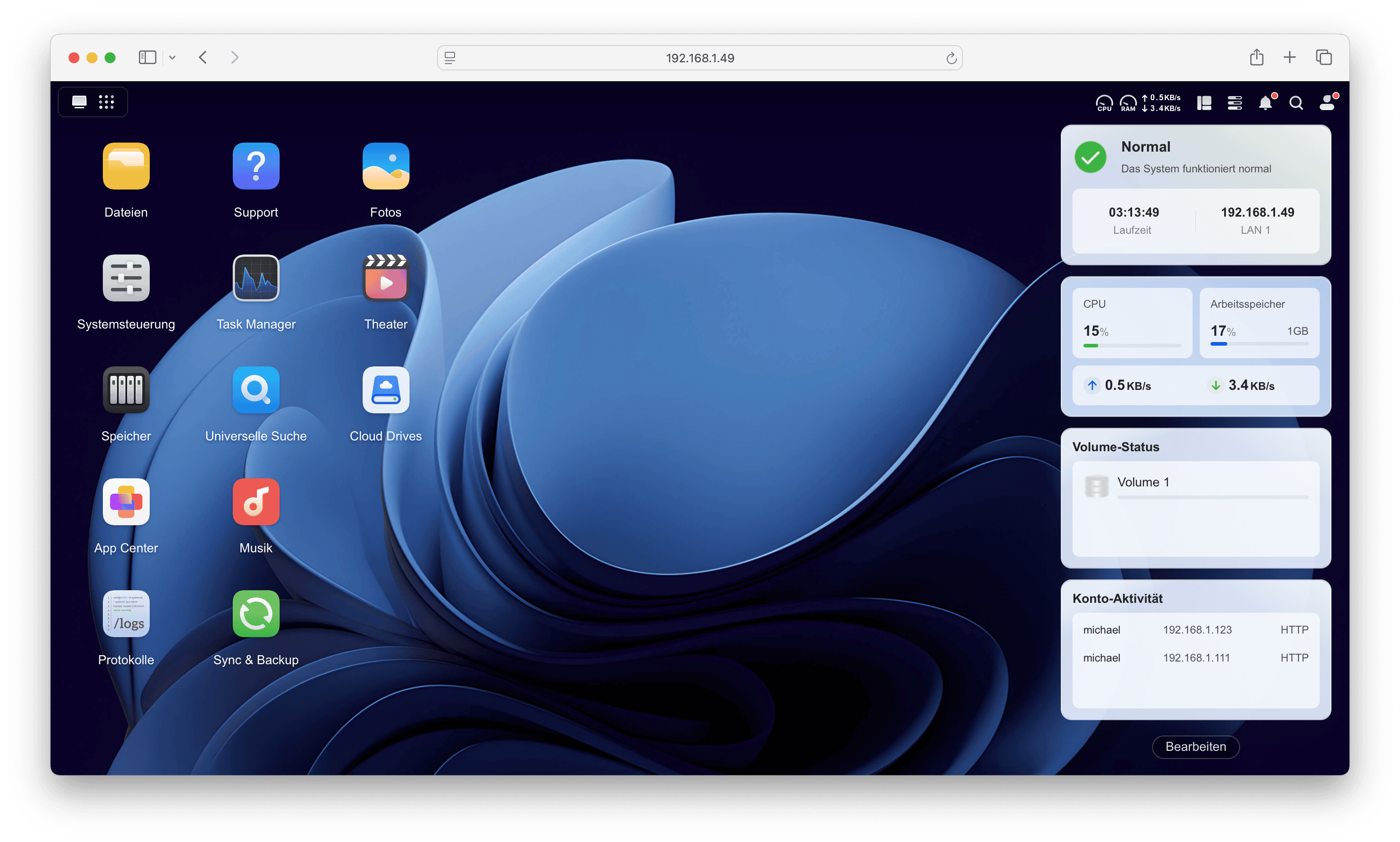Switch to desktop view in top-left
Image resolution: width=1400 pixels, height=842 pixels.
point(79,102)
